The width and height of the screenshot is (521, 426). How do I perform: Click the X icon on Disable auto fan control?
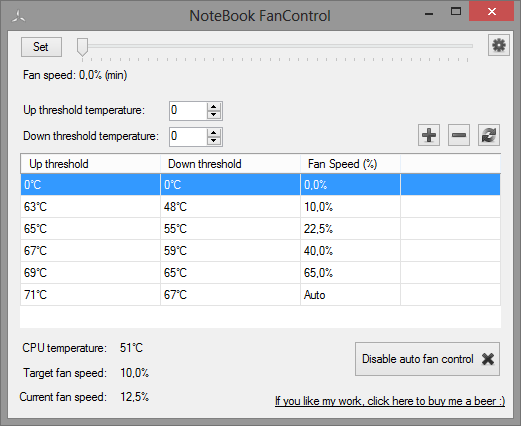click(x=488, y=359)
